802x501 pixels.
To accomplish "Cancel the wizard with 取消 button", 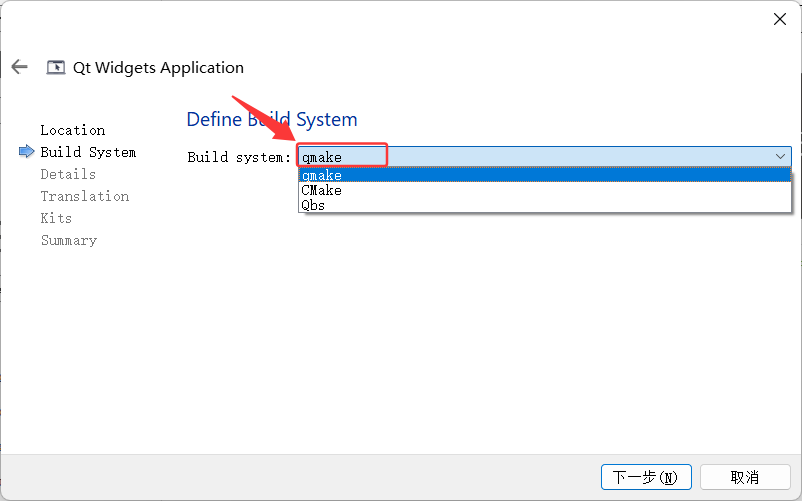I will tap(745, 477).
